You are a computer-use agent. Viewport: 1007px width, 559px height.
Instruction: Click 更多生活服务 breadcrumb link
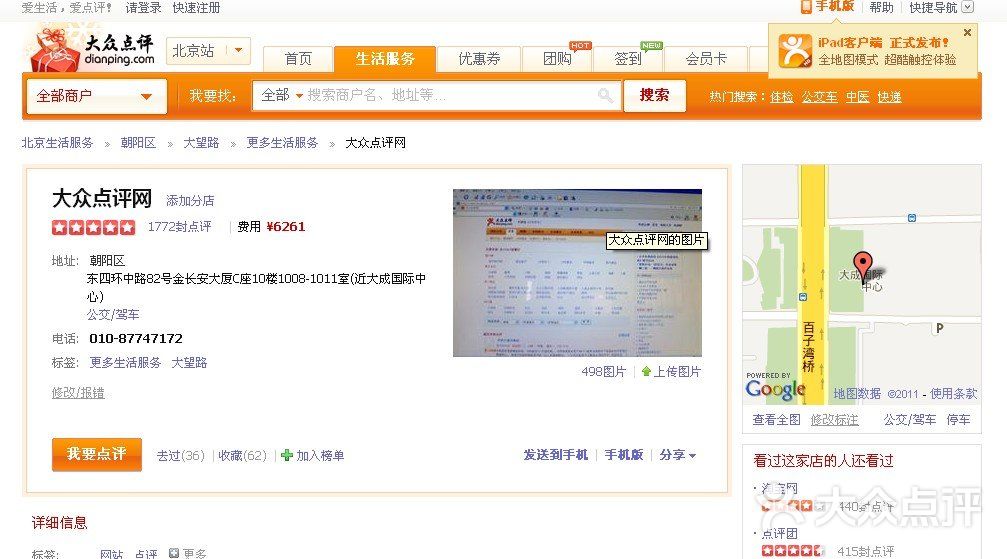(x=282, y=143)
